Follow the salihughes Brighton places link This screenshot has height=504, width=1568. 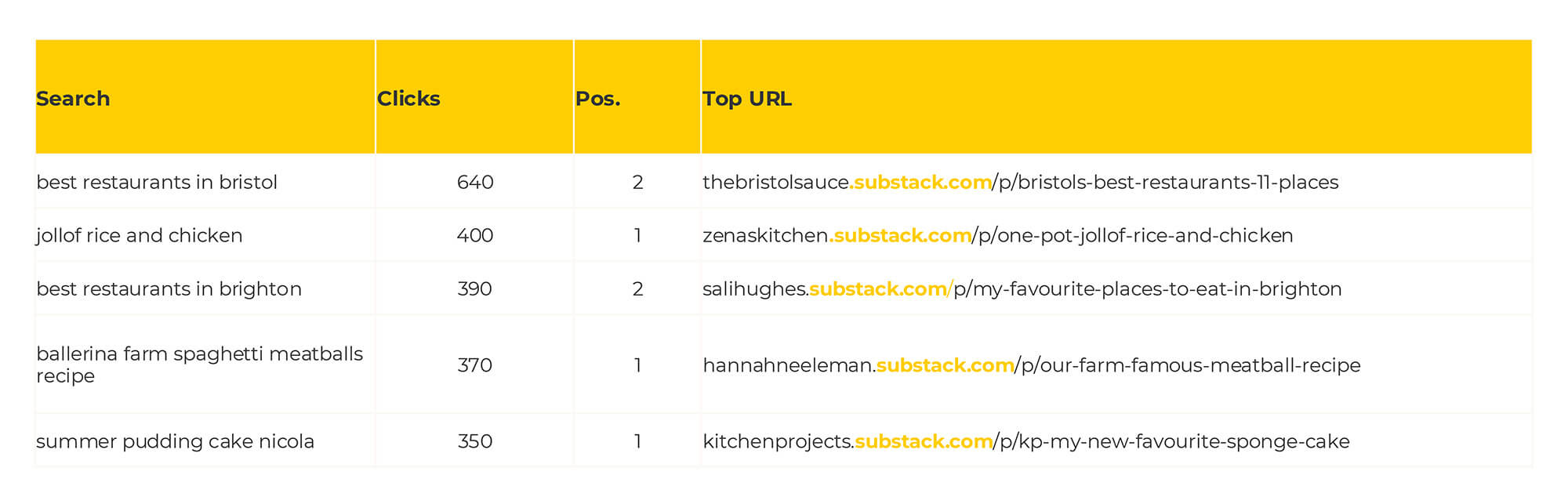click(1022, 289)
